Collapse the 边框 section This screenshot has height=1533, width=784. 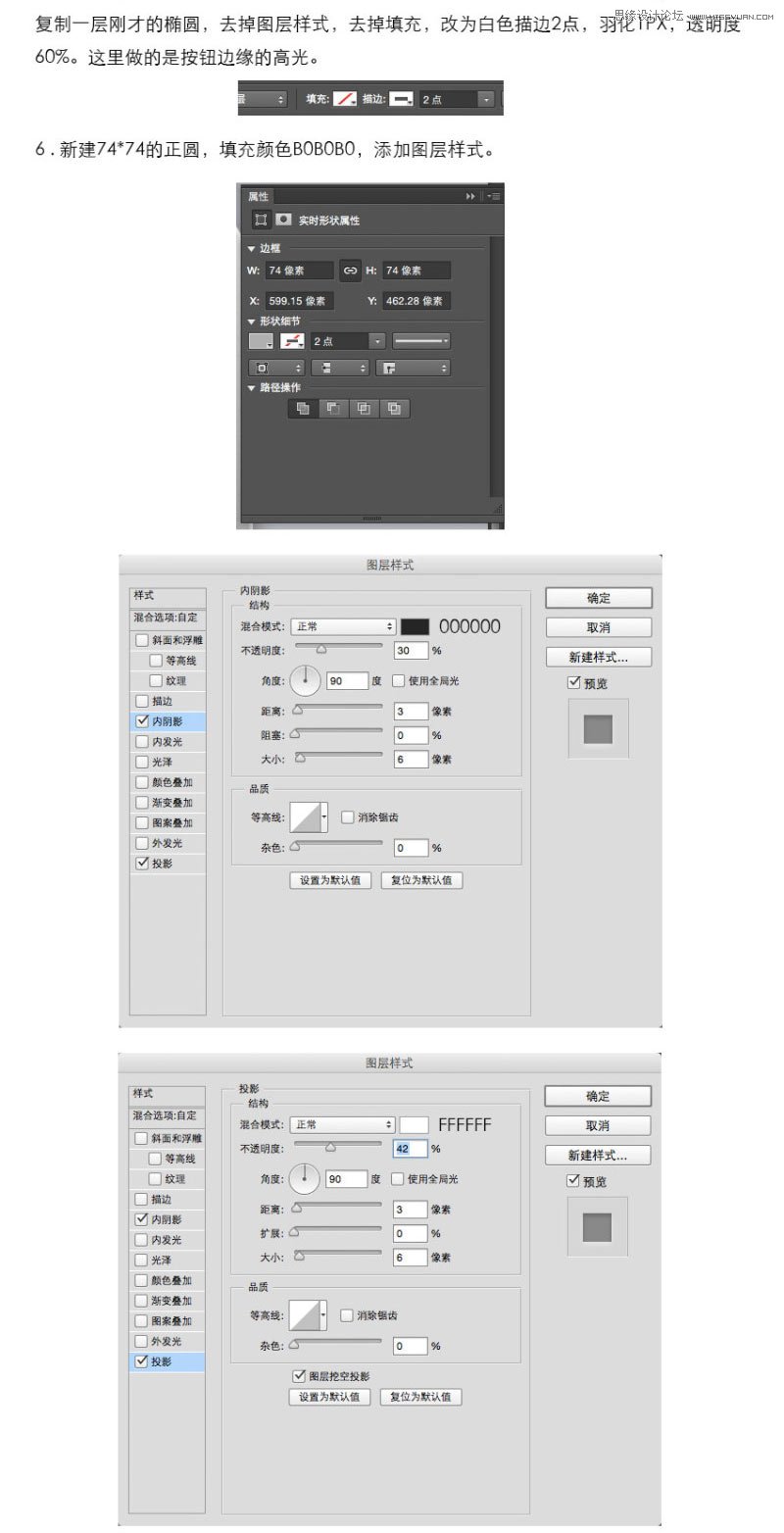click(x=252, y=249)
